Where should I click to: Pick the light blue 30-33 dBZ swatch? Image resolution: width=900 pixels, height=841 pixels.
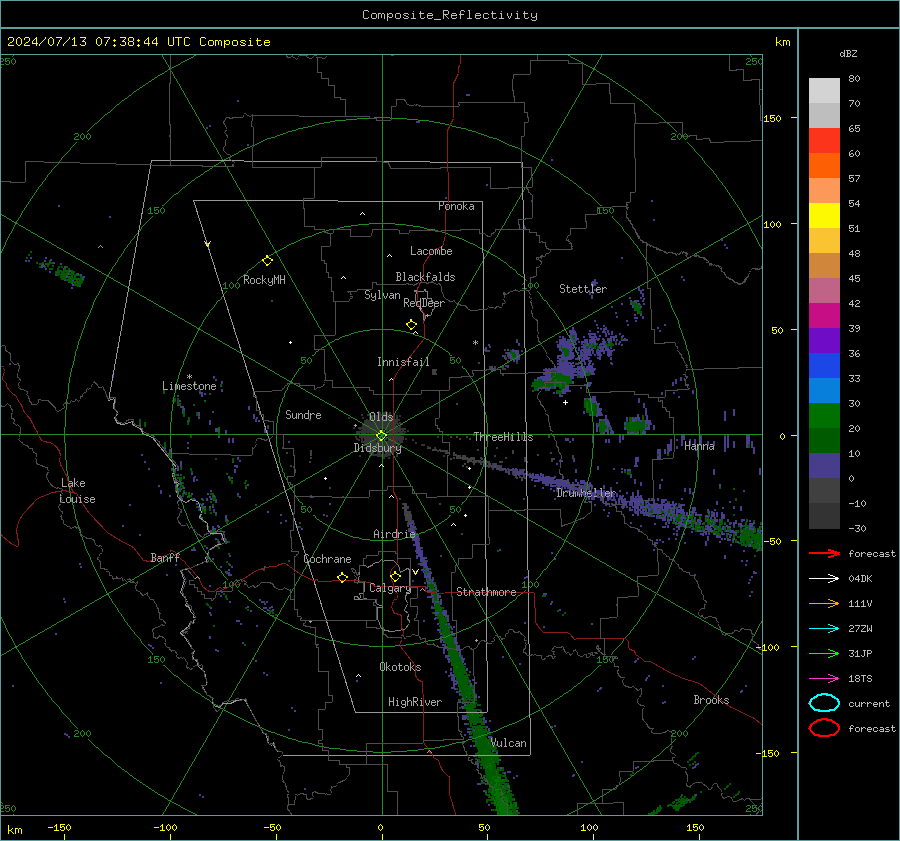pyautogui.click(x=824, y=390)
